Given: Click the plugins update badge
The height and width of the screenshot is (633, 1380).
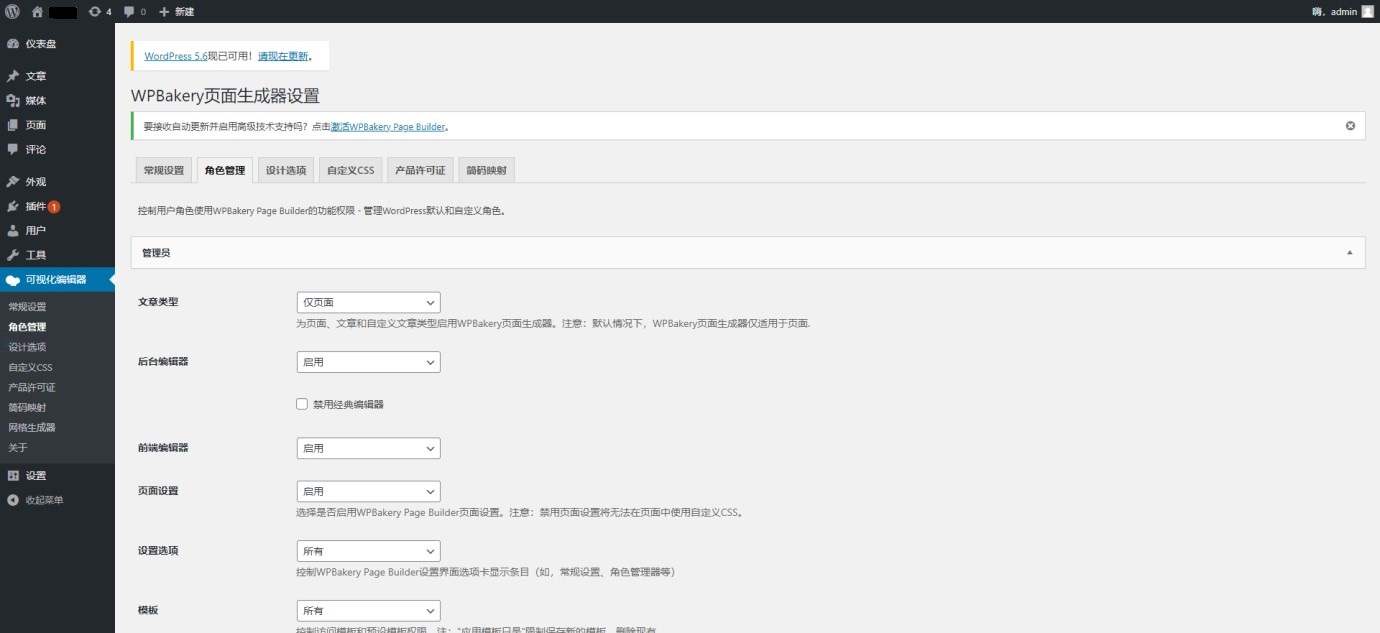Looking at the screenshot, I should pos(54,206).
